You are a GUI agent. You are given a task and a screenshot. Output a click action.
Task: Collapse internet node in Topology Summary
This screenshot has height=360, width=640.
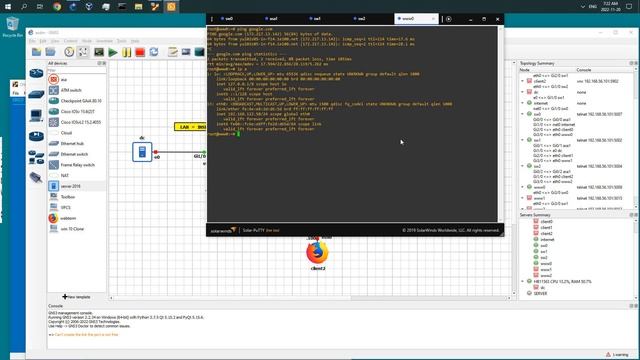[523, 103]
